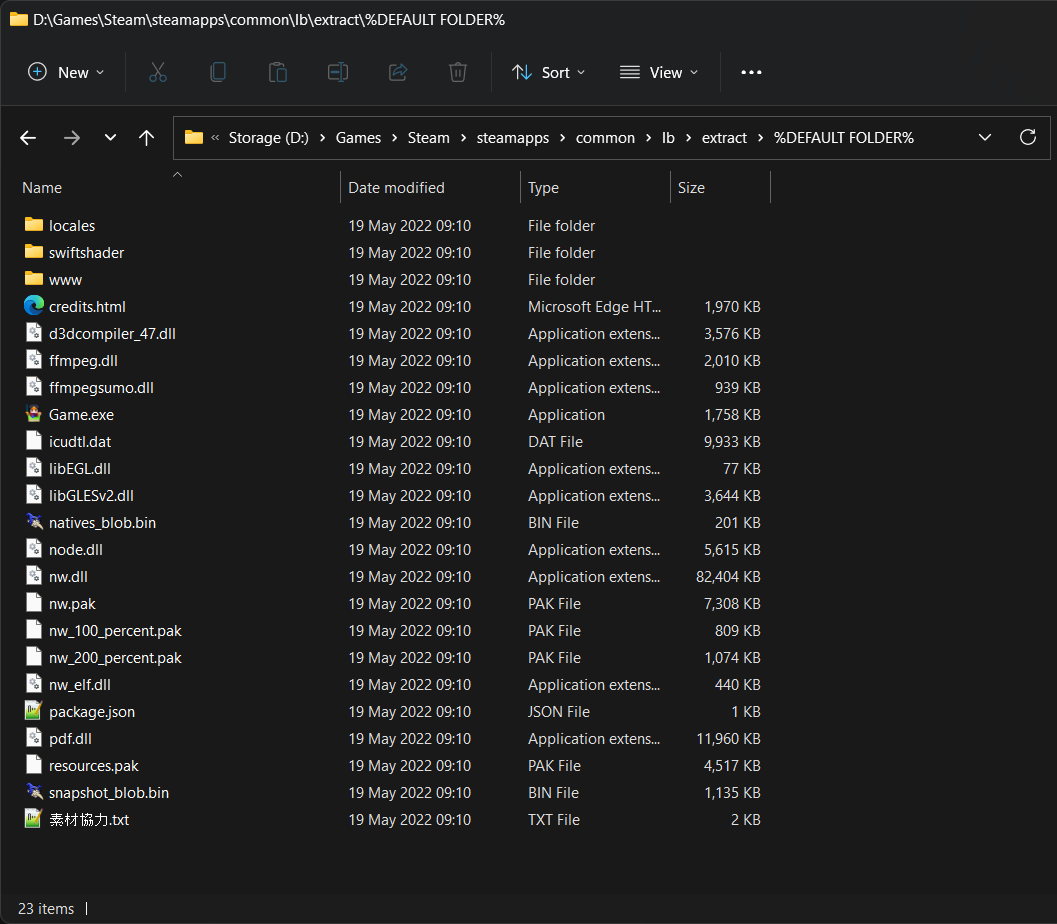Open the New item dropdown
The height and width of the screenshot is (924, 1057).
click(66, 72)
